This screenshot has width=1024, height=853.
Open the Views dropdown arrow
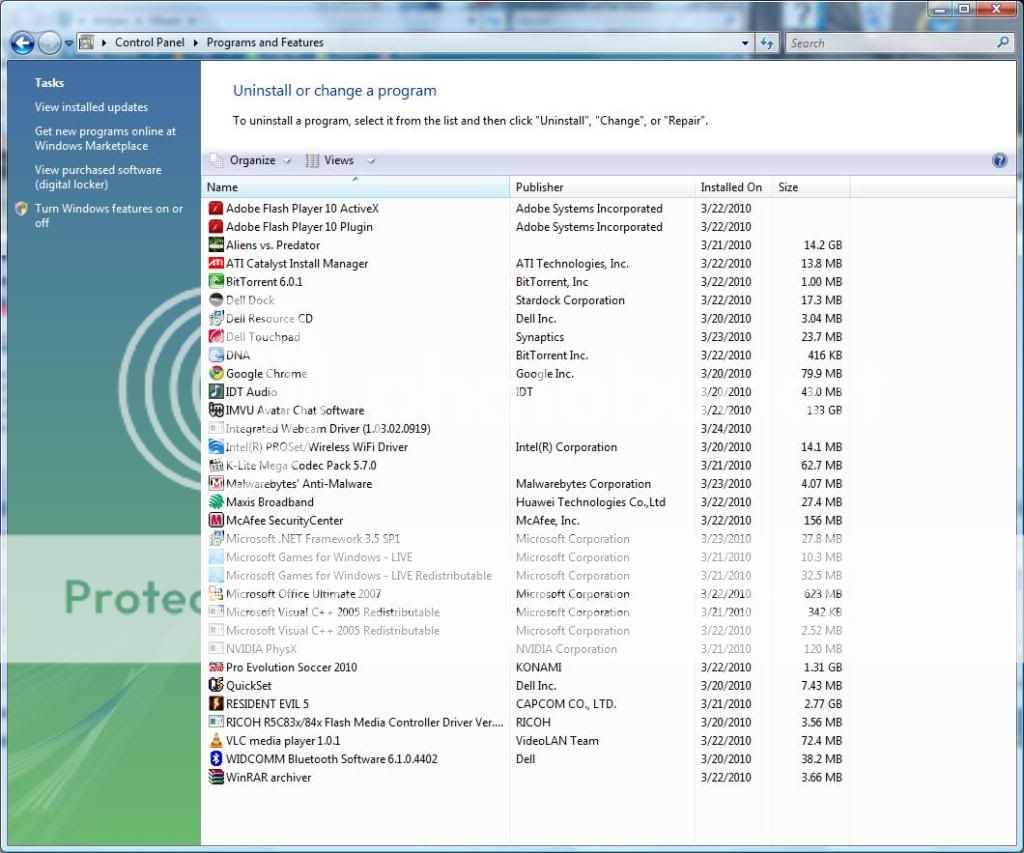(371, 161)
